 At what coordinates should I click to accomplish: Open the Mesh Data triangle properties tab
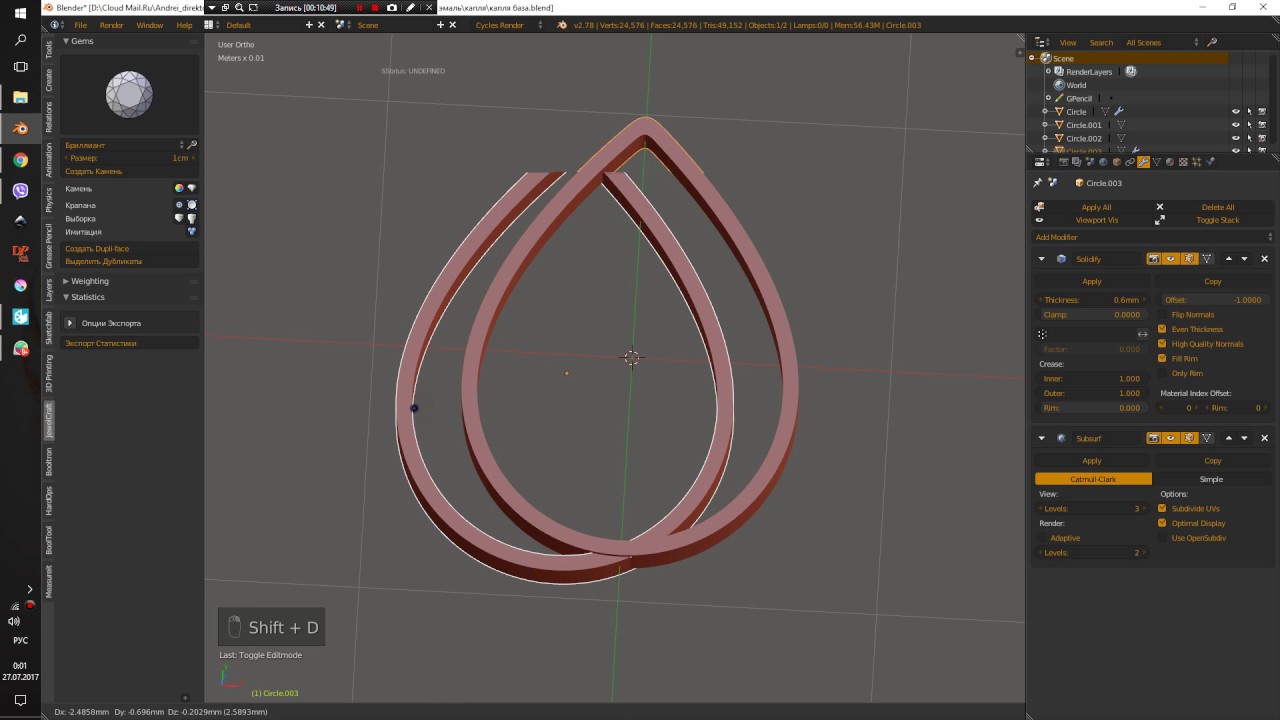tap(1157, 162)
